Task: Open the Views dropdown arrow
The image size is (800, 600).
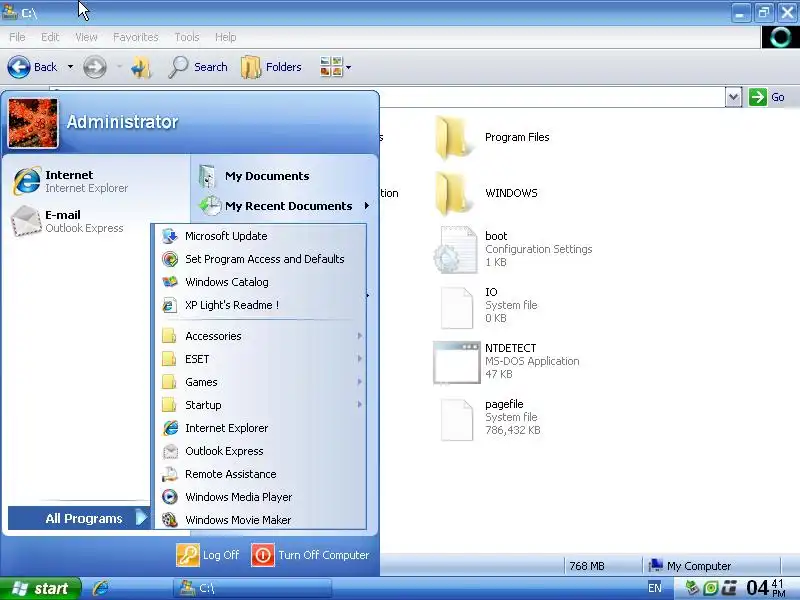Action: [x=348, y=67]
